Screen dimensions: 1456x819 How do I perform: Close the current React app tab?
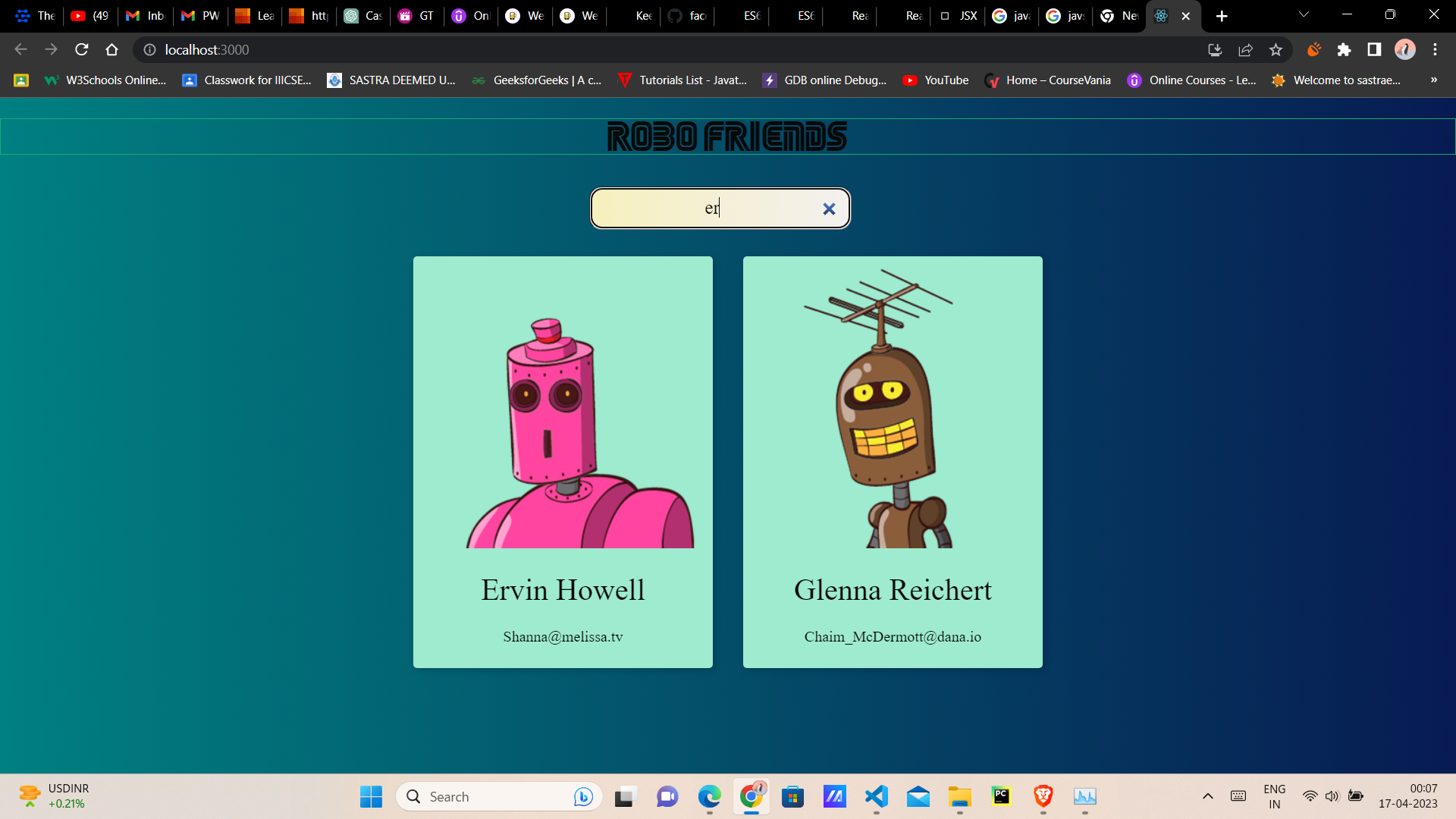(x=1186, y=16)
